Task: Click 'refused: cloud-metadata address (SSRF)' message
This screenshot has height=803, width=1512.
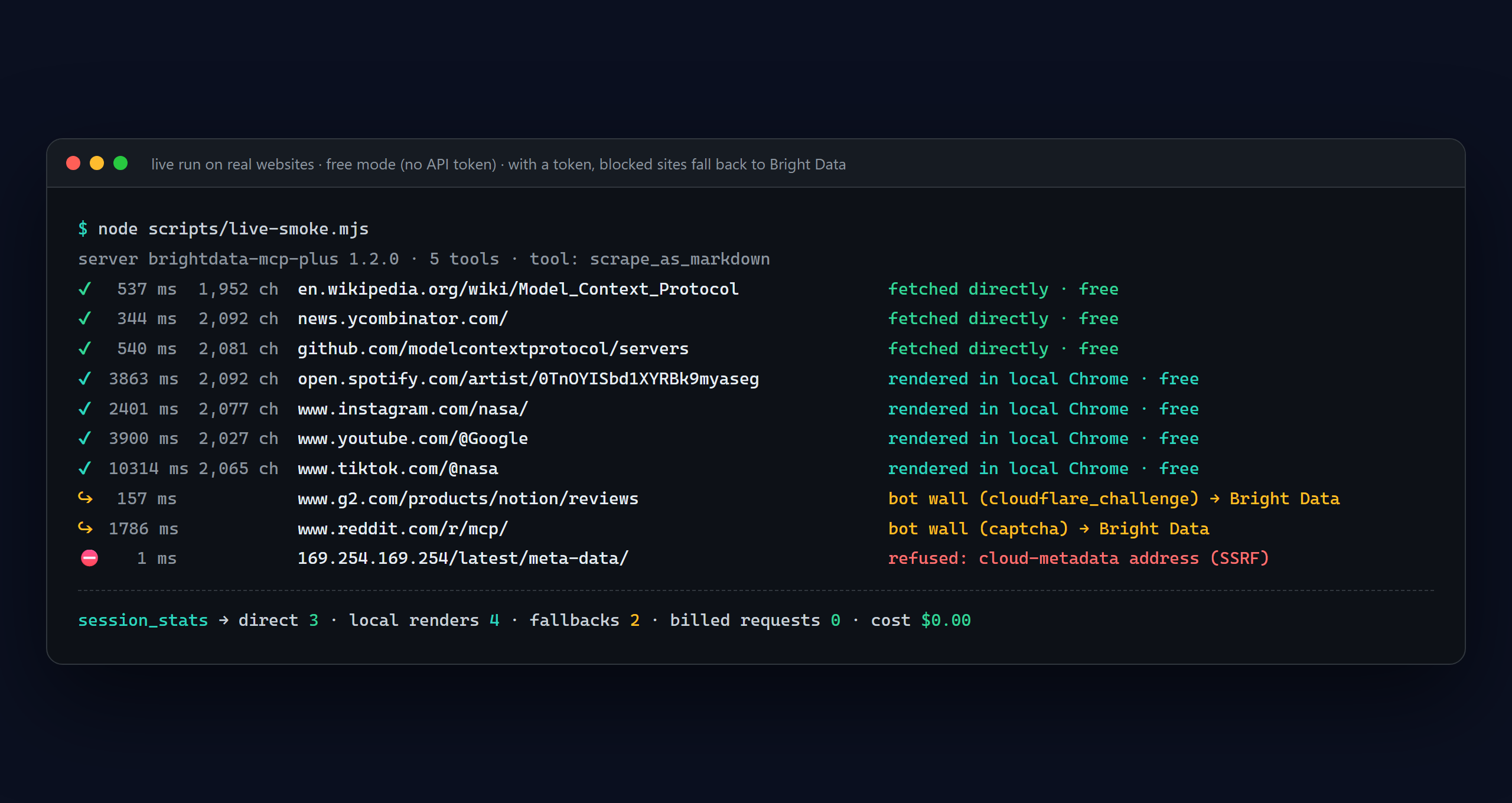Action: 1078,559
